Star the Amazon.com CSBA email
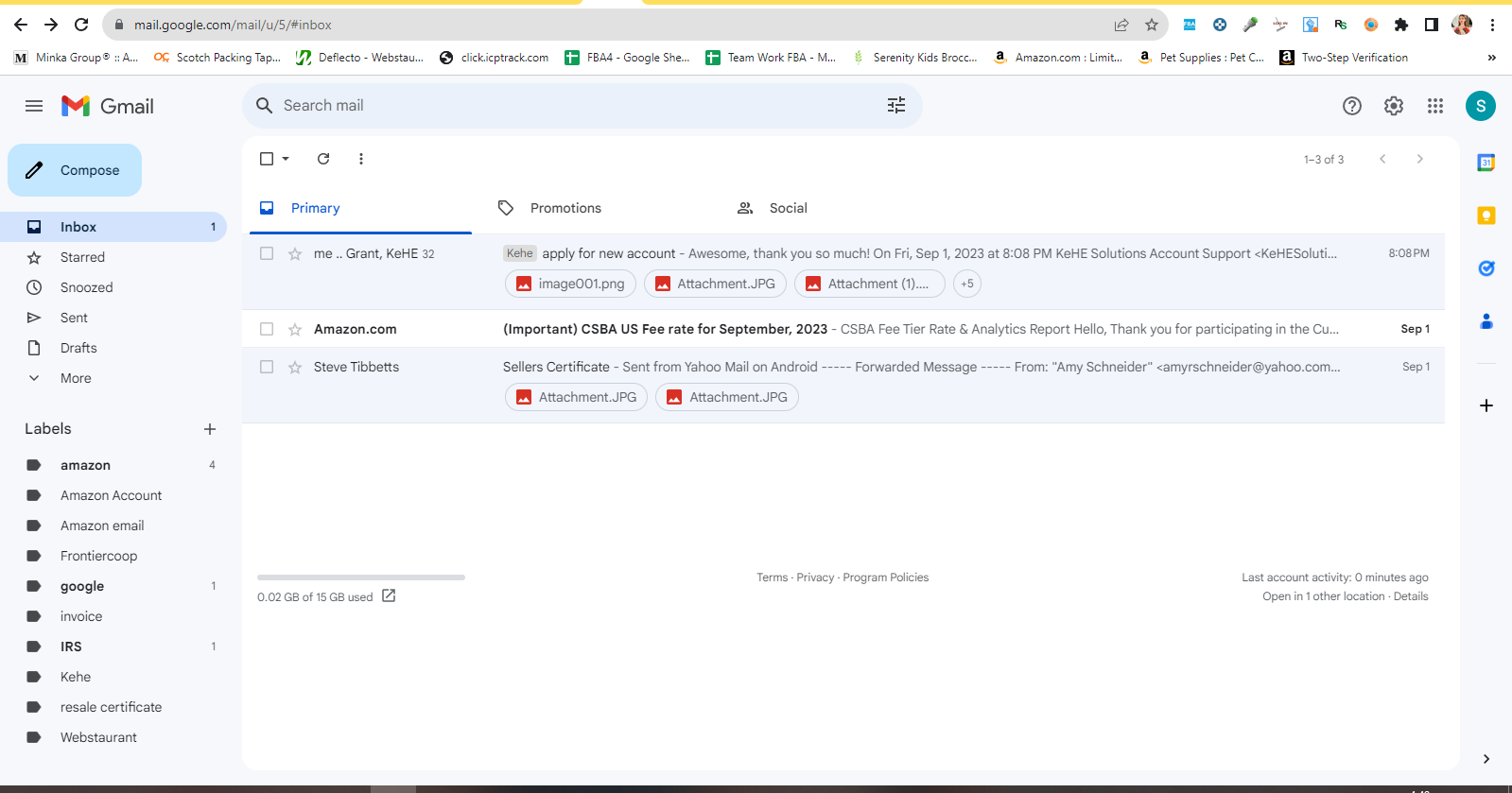This screenshot has height=793, width=1512. tap(295, 329)
